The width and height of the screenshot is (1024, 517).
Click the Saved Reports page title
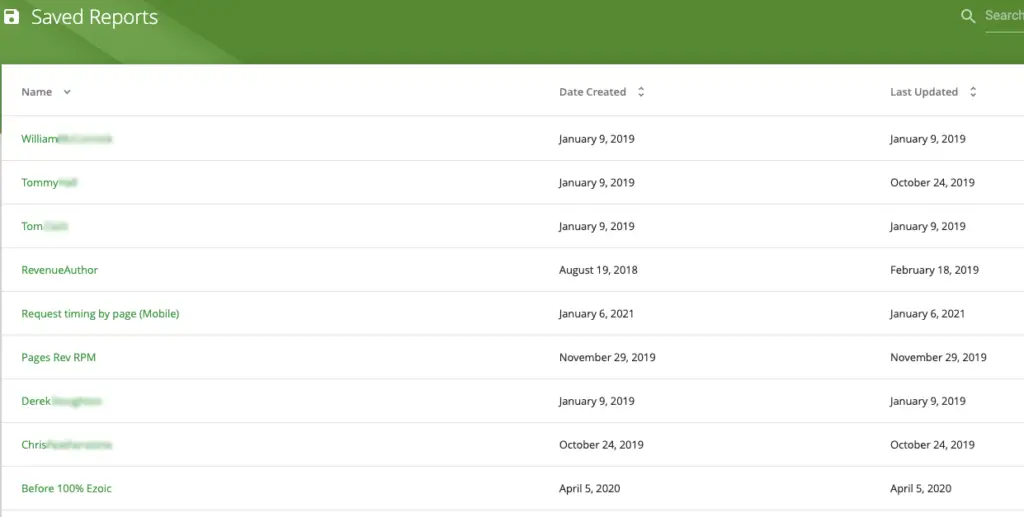(x=95, y=17)
